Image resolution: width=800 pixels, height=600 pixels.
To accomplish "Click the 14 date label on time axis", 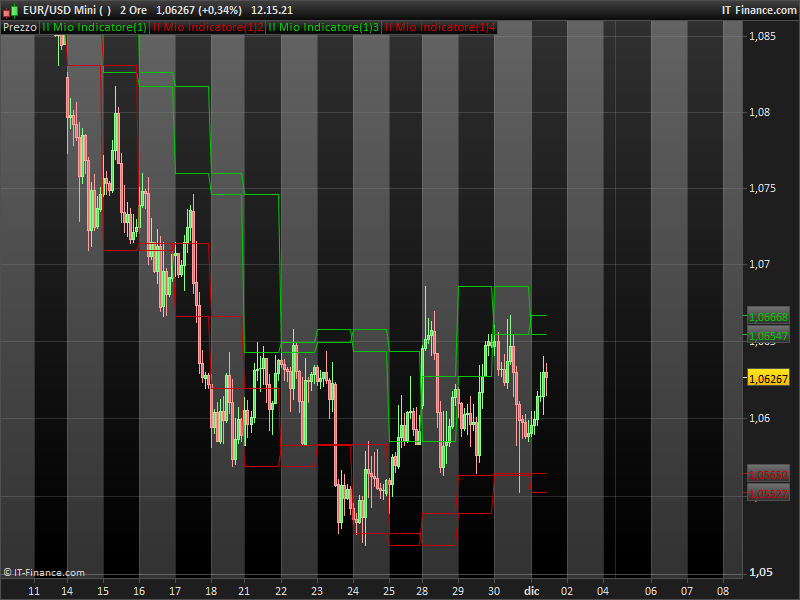I will (67, 591).
